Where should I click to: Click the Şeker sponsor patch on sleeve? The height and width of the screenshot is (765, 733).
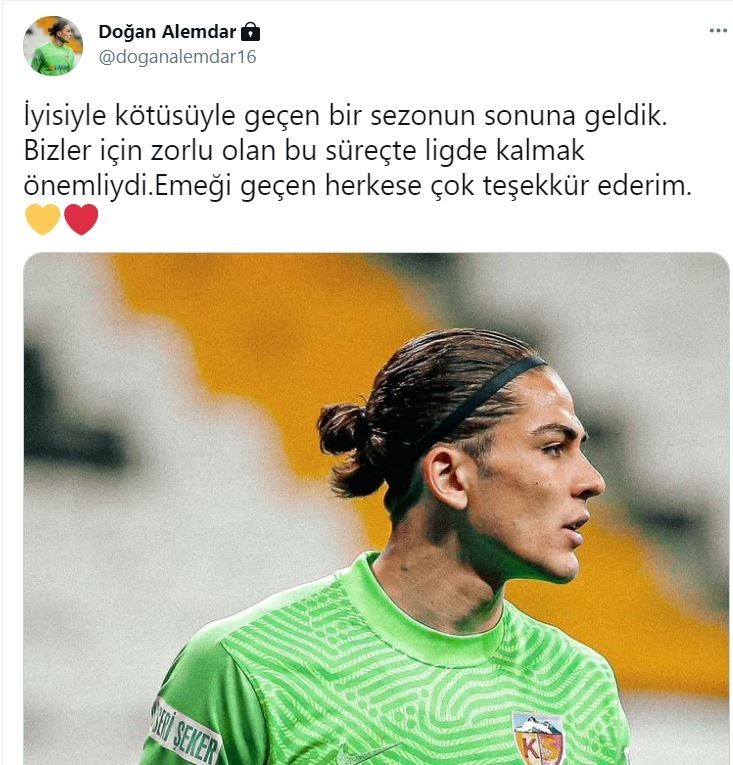(184, 733)
